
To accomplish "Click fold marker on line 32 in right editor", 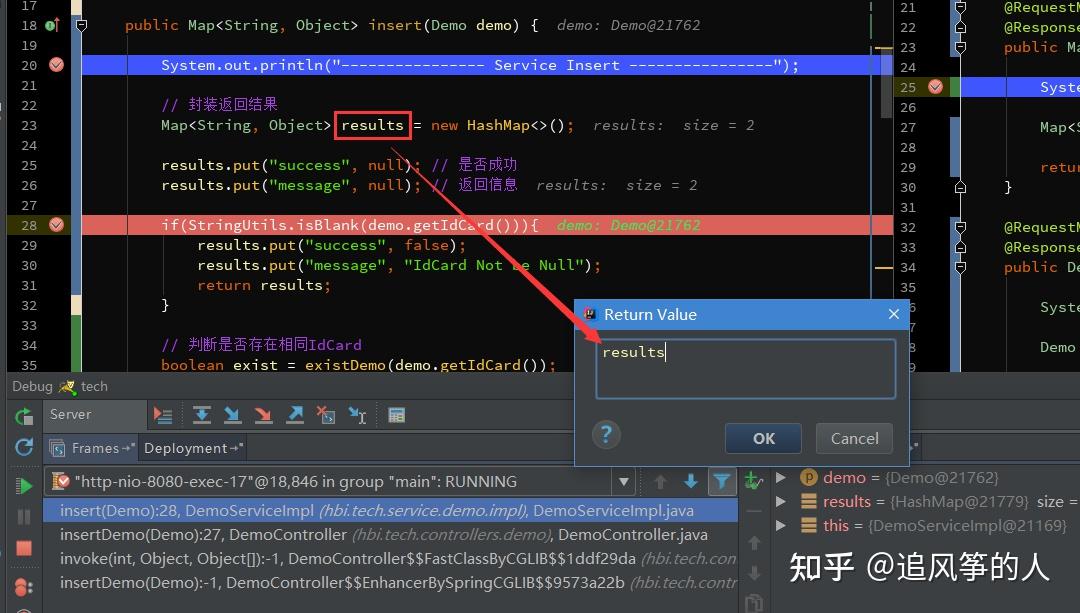I will pyautogui.click(x=960, y=227).
